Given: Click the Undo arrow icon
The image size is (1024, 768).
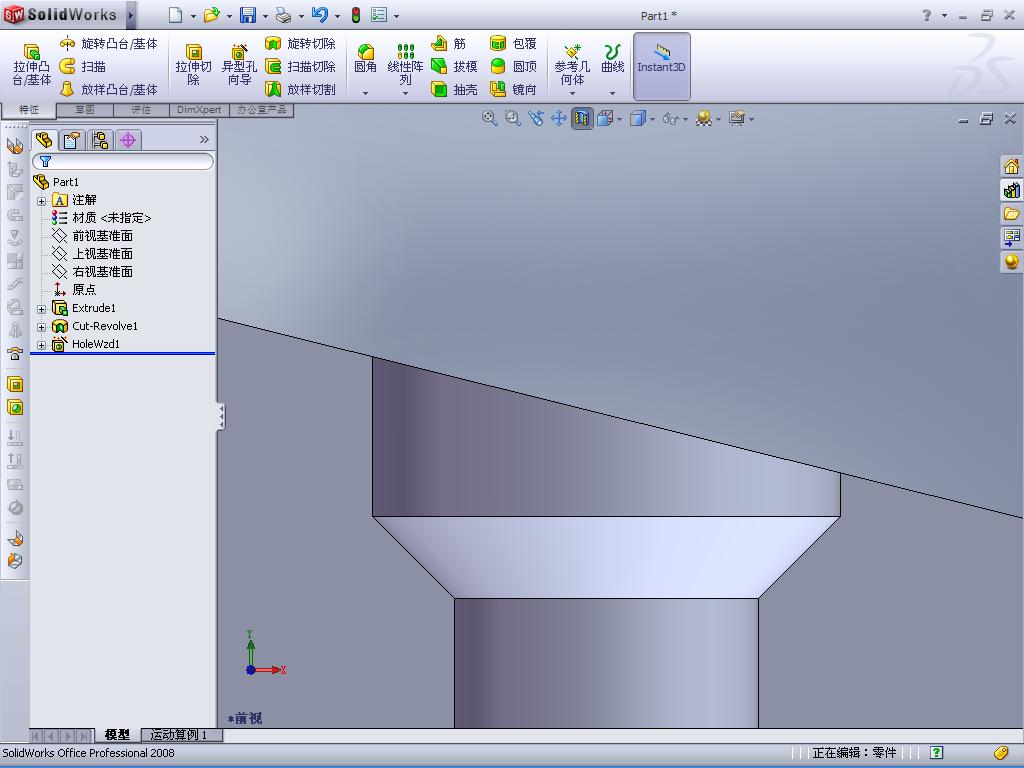Looking at the screenshot, I should [x=319, y=15].
